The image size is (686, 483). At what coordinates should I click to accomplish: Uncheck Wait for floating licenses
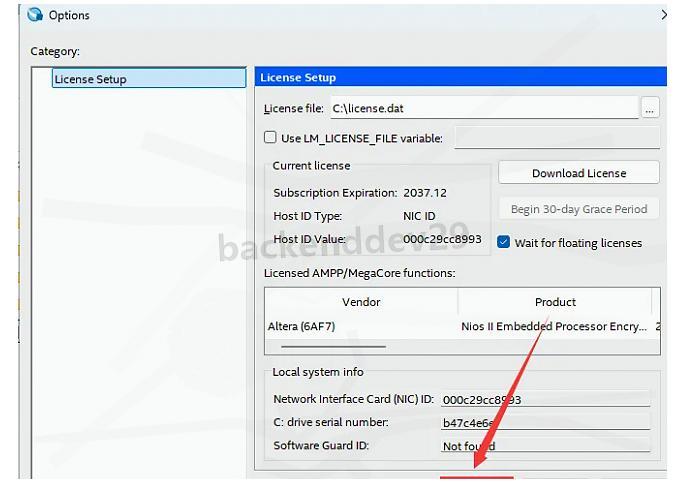(504, 242)
